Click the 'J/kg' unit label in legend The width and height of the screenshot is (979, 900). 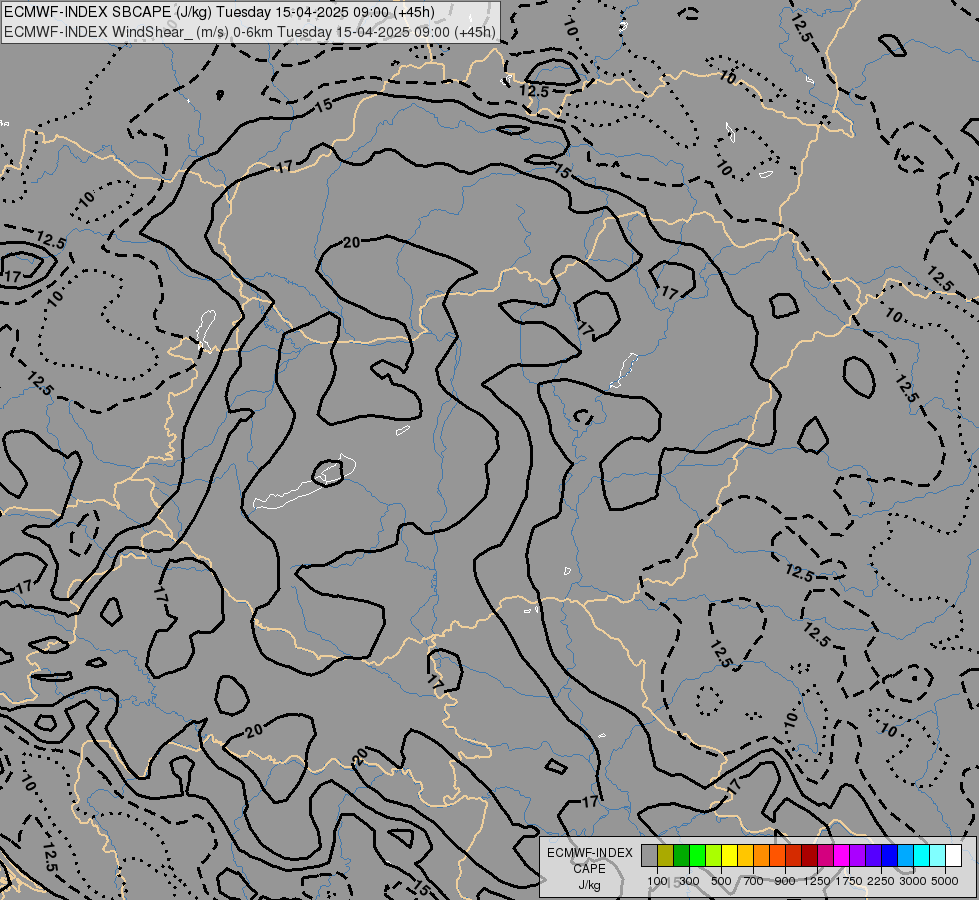[589, 885]
